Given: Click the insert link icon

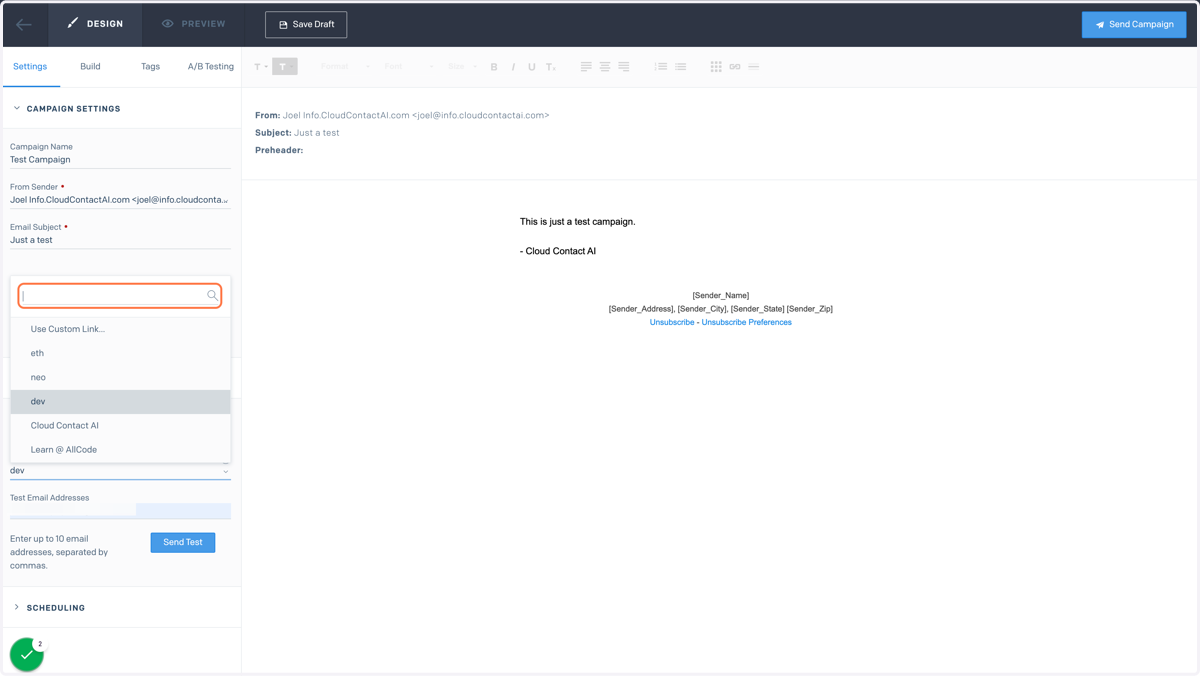Looking at the screenshot, I should (x=735, y=67).
